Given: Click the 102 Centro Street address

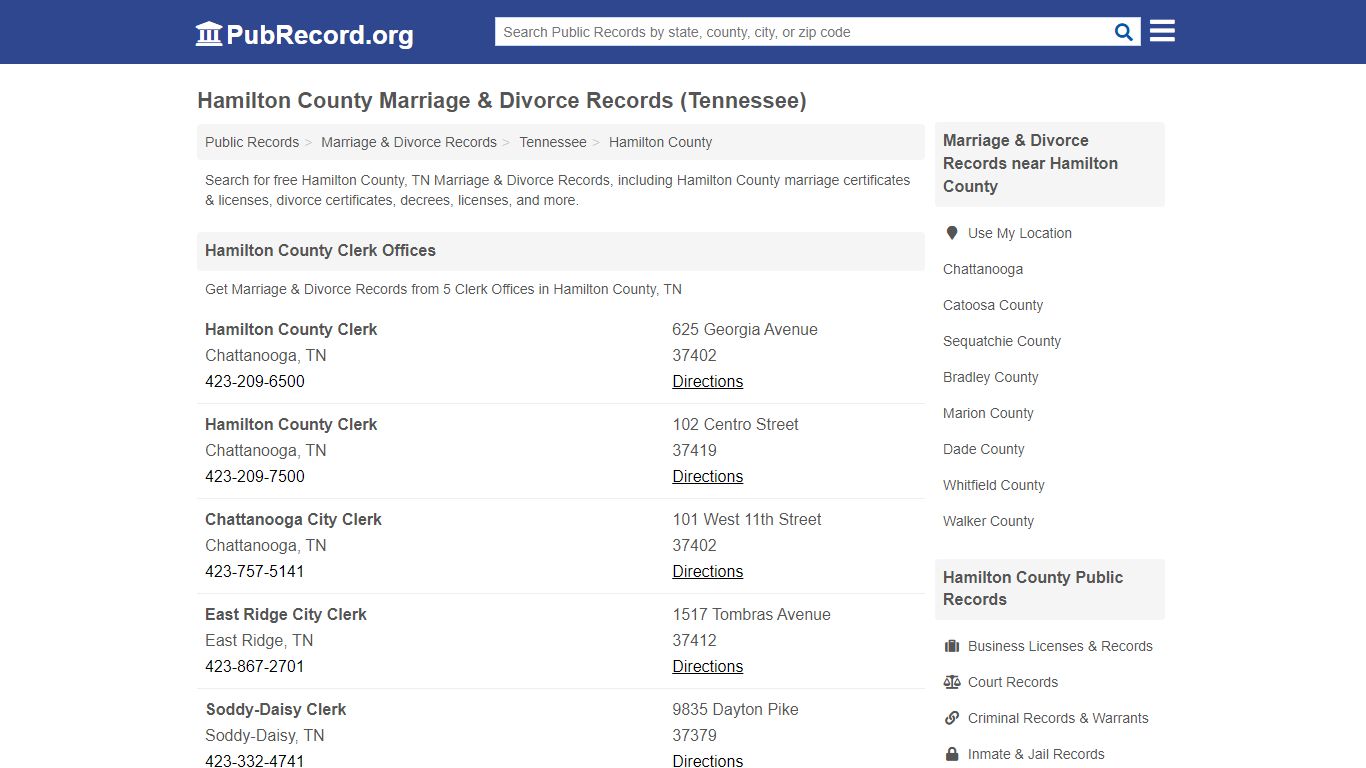Looking at the screenshot, I should (735, 424).
